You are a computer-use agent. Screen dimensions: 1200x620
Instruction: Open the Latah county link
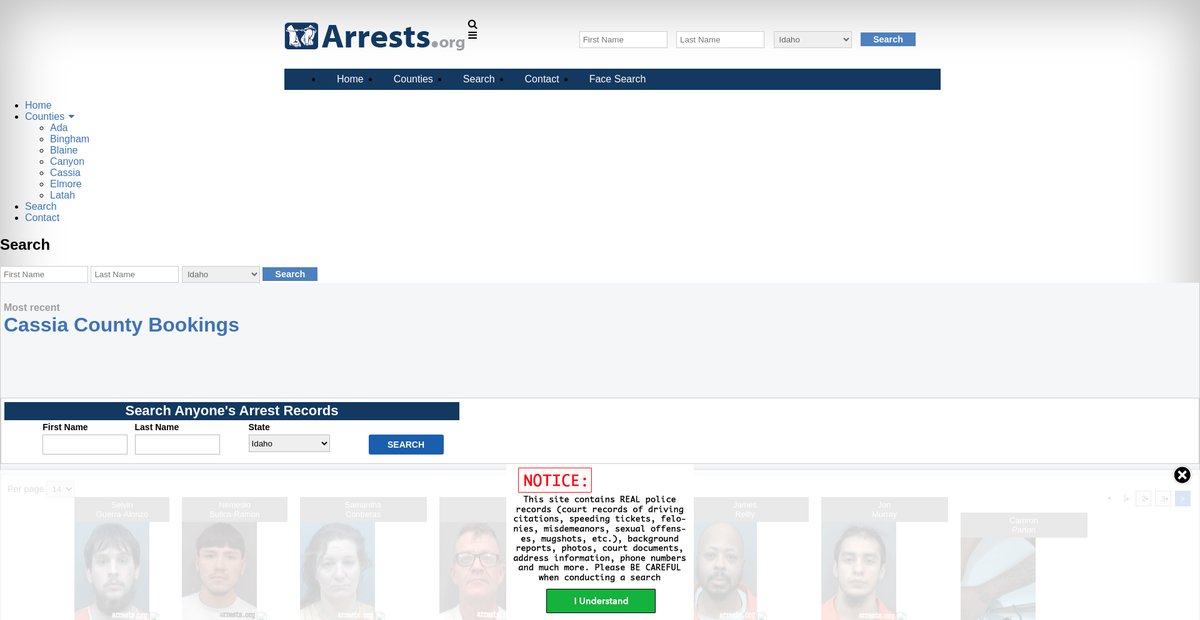(x=62, y=195)
